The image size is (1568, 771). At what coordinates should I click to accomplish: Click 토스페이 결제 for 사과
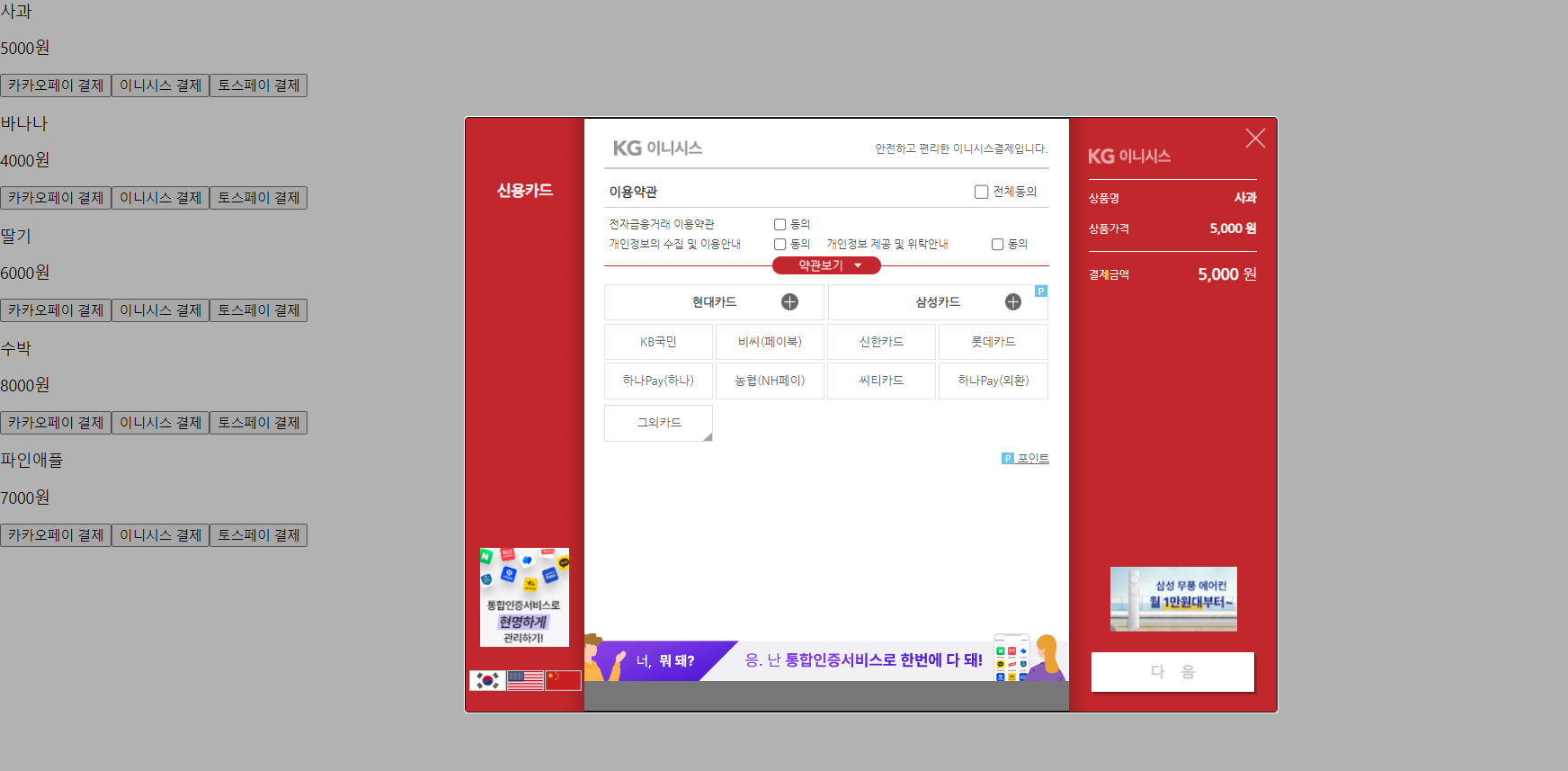[x=258, y=85]
